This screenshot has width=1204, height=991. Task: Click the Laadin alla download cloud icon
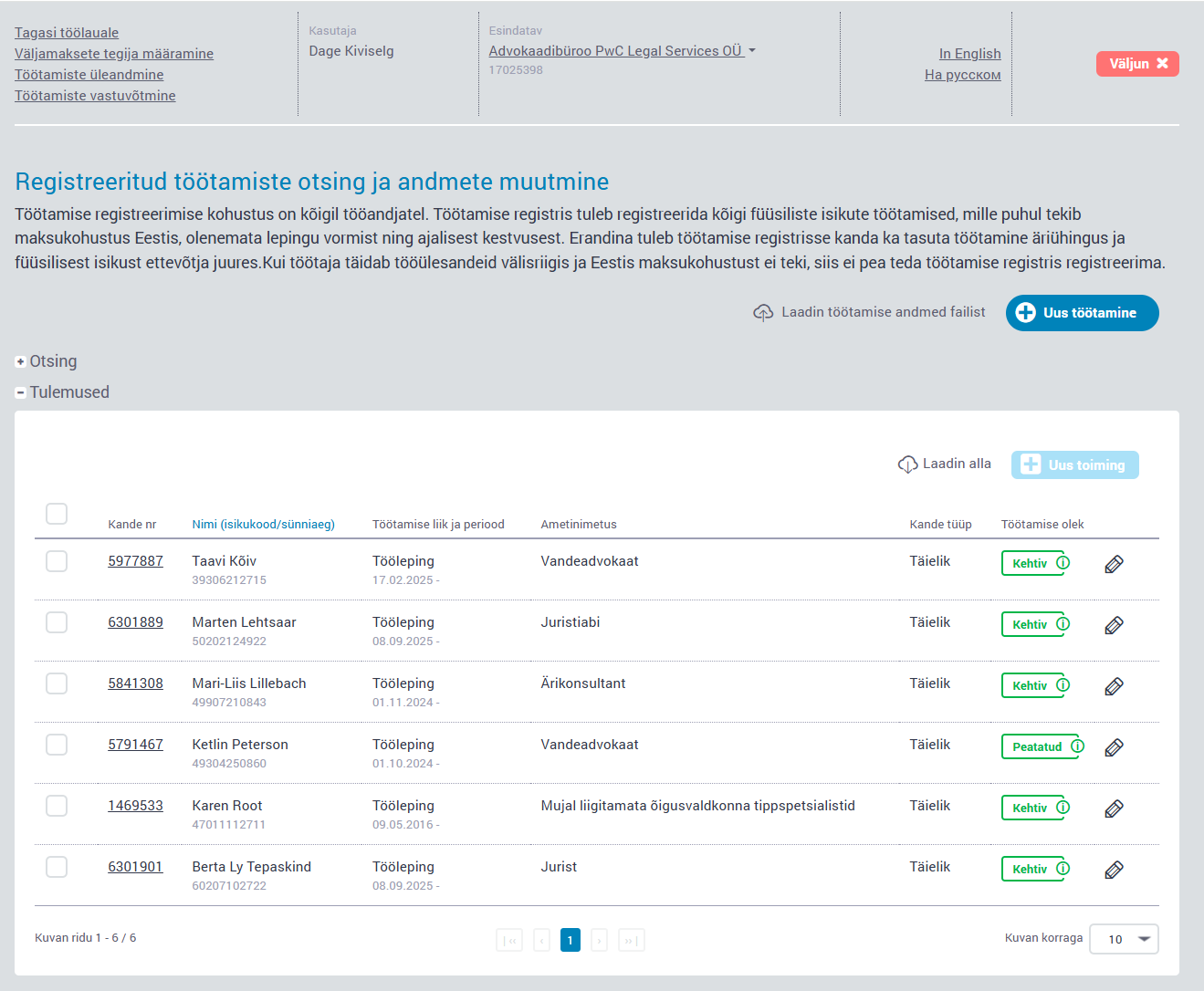pyautogui.click(x=907, y=464)
